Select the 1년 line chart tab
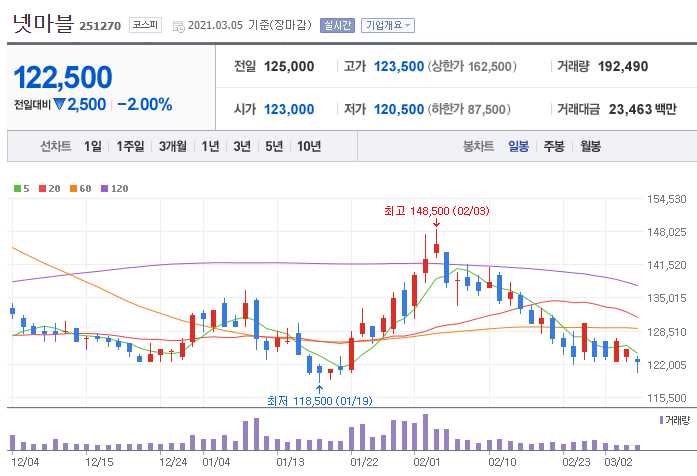Image resolution: width=697 pixels, height=476 pixels. (210, 146)
